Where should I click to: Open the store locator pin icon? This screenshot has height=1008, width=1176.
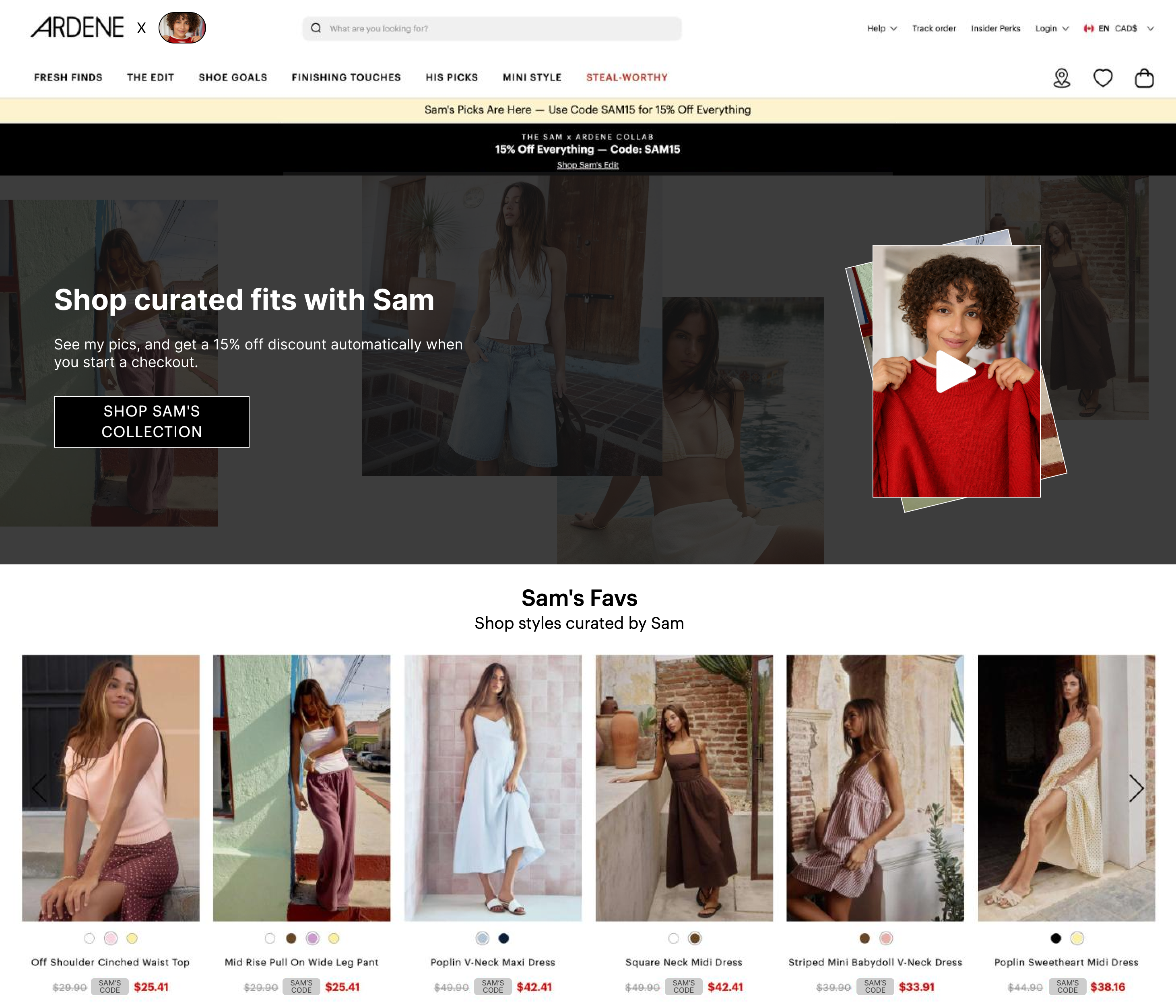pos(1061,78)
